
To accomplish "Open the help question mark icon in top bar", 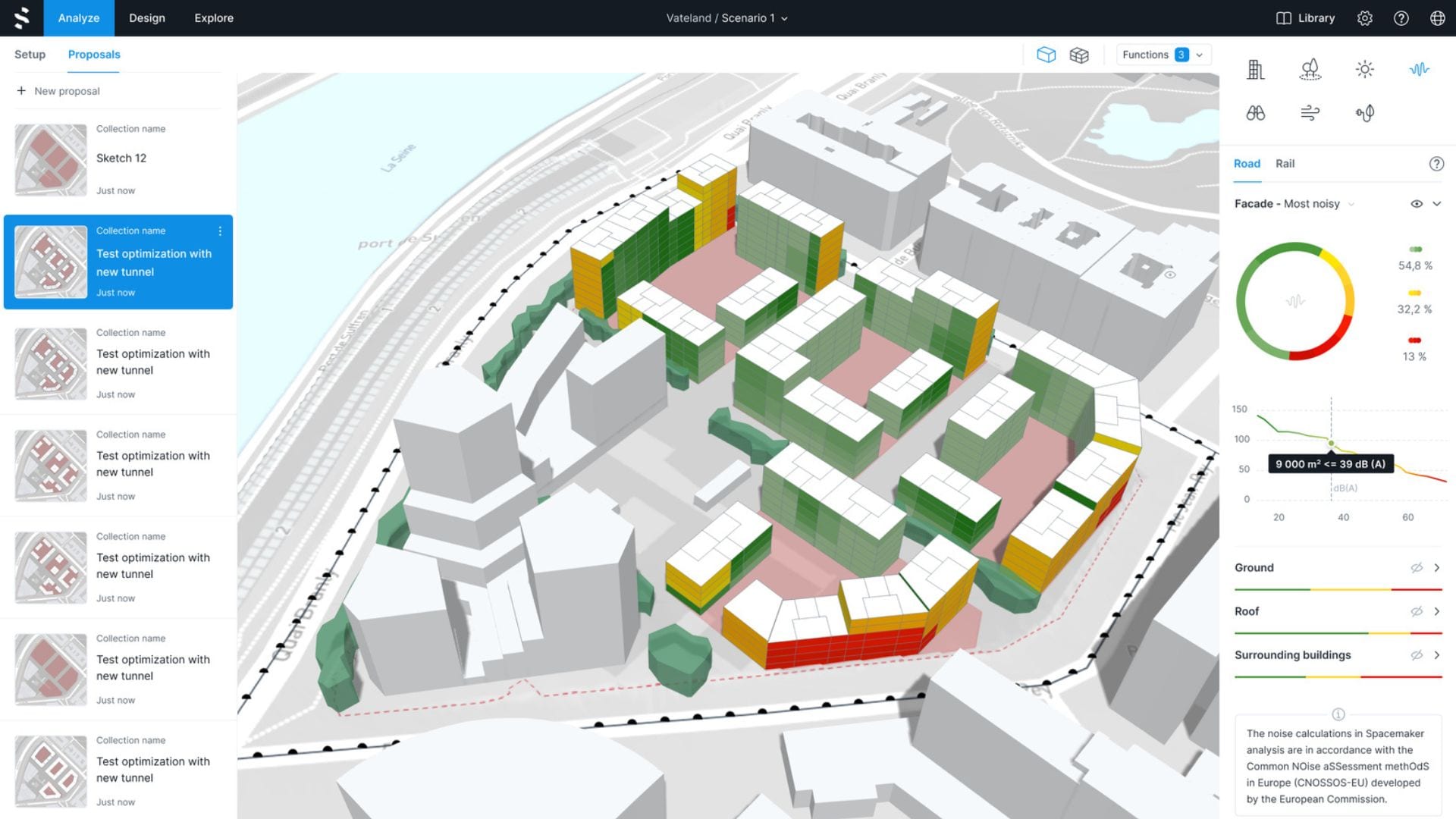I will 1401,18.
